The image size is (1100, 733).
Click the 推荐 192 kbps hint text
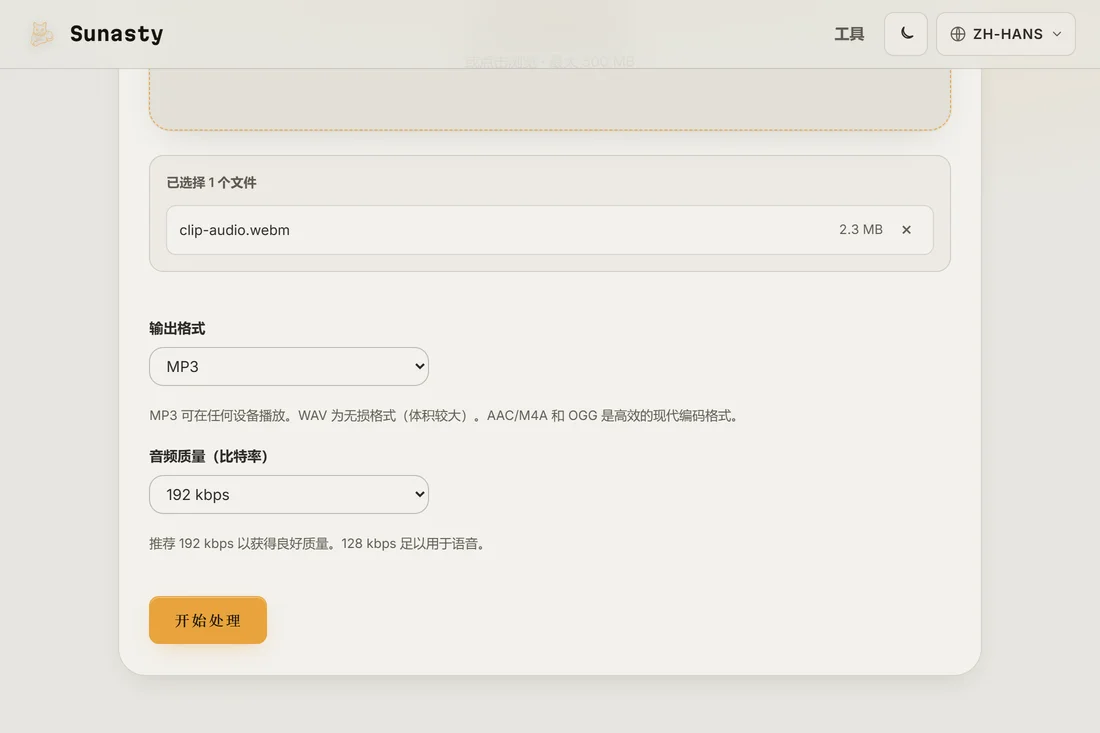(318, 544)
